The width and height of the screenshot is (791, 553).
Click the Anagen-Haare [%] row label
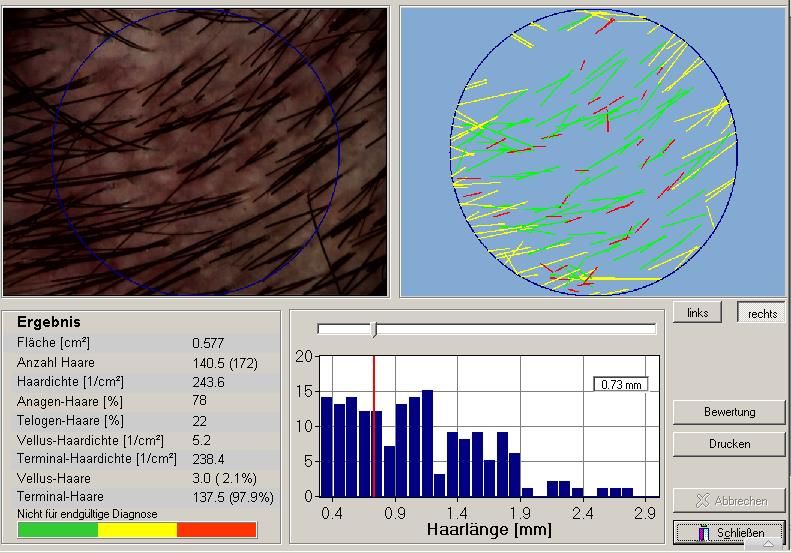click(x=70, y=402)
